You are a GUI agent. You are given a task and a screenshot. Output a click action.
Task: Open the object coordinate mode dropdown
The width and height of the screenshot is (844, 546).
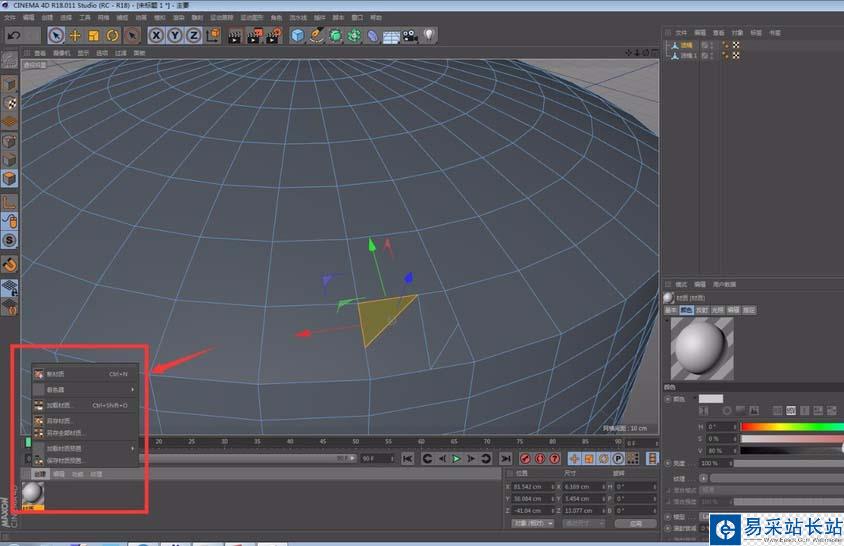[533, 523]
